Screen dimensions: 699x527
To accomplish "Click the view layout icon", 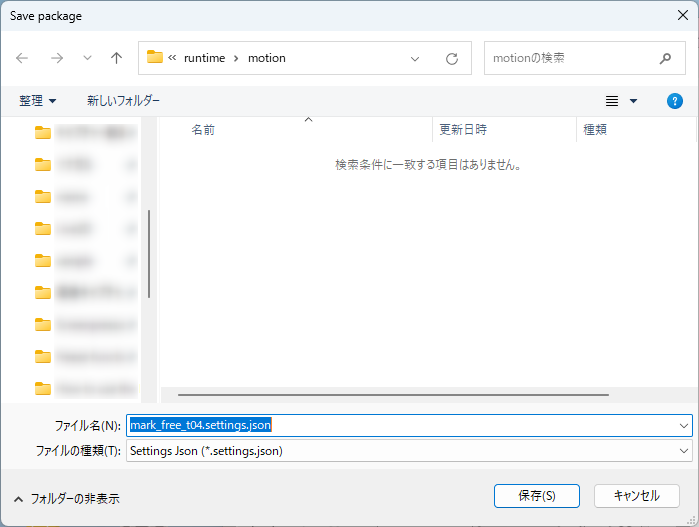I will click(612, 101).
